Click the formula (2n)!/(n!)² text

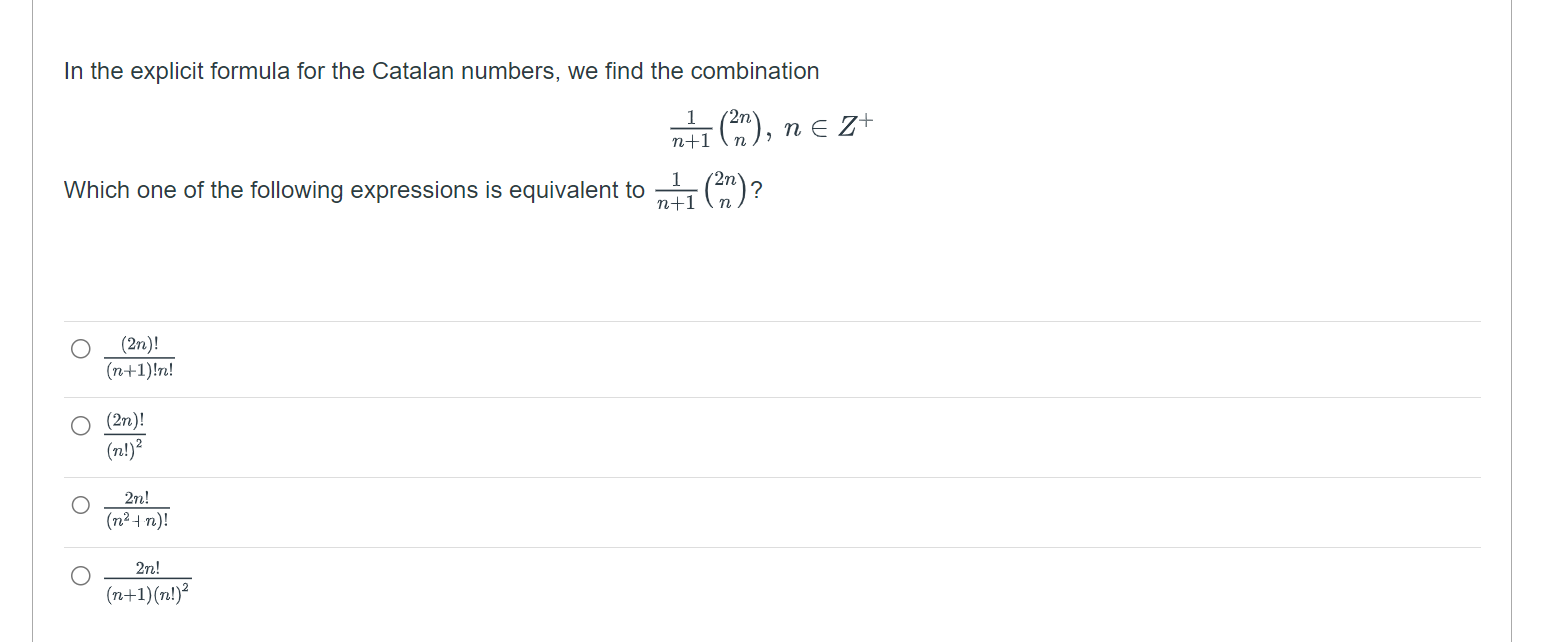click(126, 432)
